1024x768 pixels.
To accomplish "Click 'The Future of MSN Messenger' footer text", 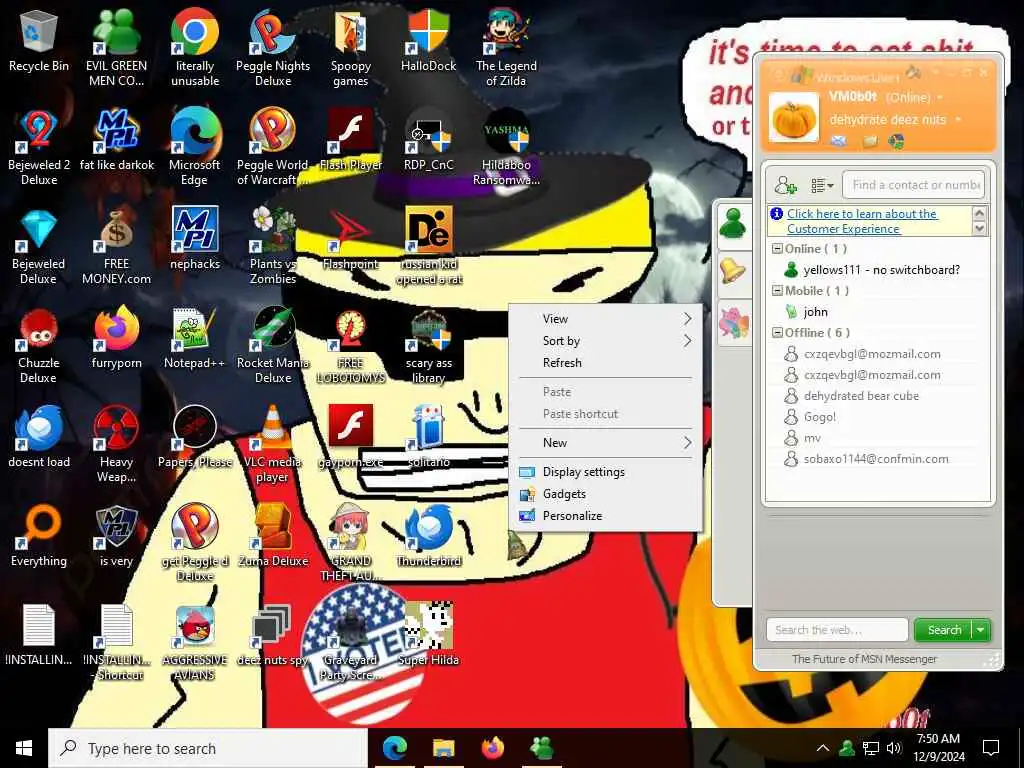I will point(864,659).
